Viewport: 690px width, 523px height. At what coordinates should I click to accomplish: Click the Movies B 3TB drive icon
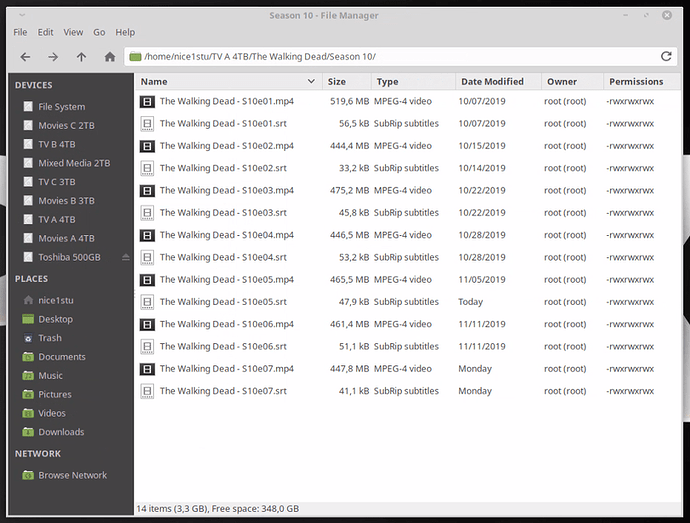click(x=28, y=201)
